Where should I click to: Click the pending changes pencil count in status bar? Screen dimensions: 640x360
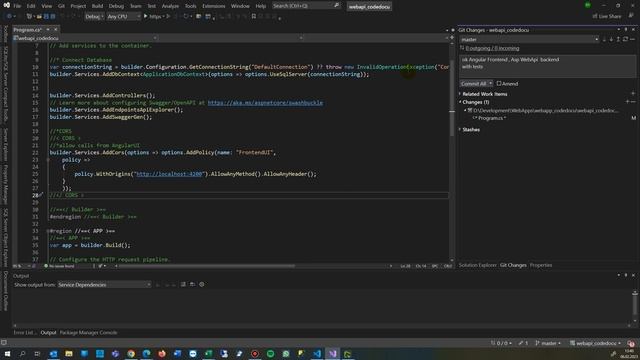[523, 343]
